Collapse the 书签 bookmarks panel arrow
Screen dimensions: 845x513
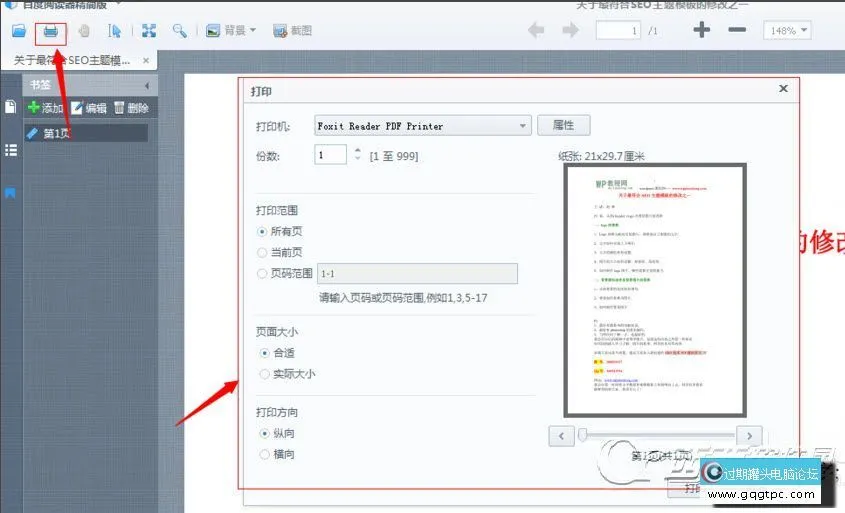point(147,86)
